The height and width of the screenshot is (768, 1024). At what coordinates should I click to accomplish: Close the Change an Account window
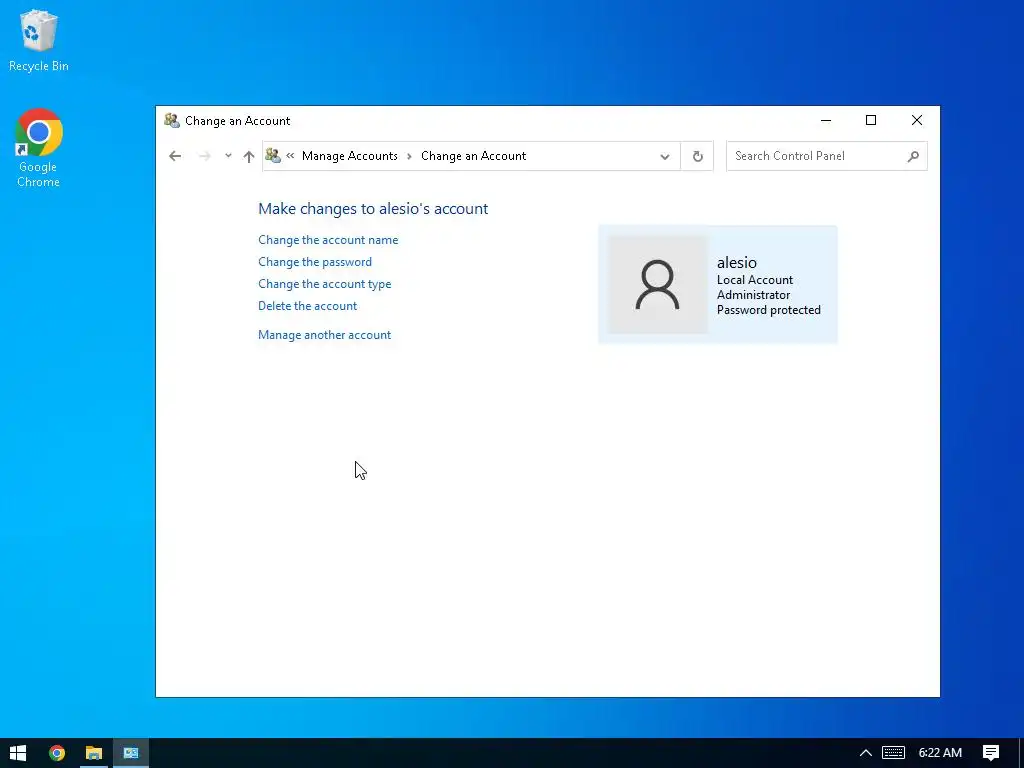pos(917,120)
